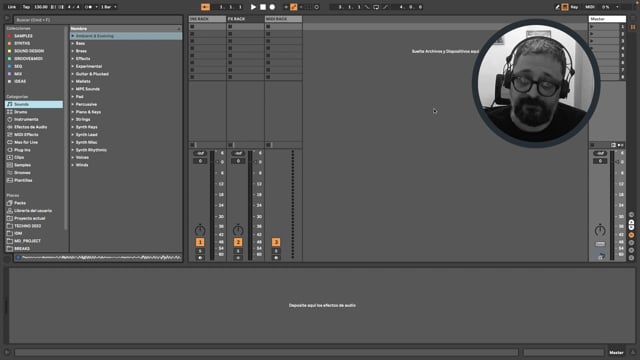Select the tempo field showing 130.00

click(x=41, y=7)
